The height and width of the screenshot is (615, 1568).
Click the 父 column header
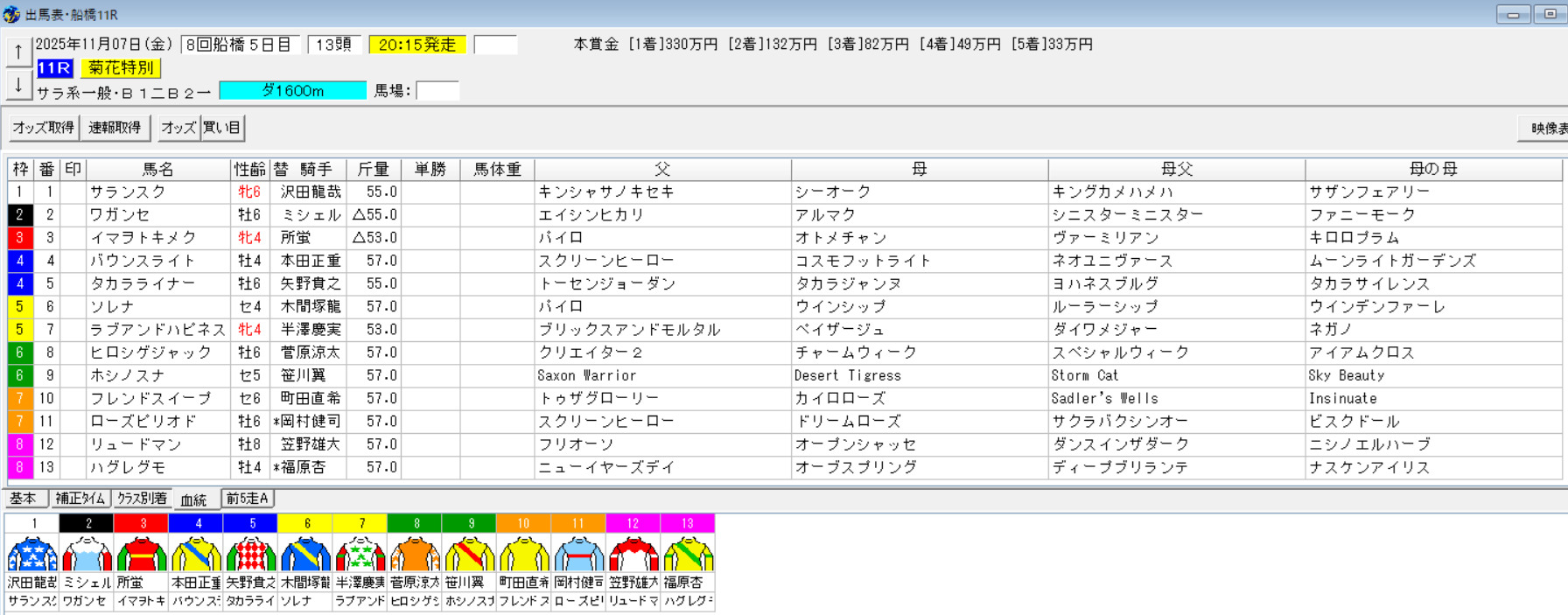point(662,170)
